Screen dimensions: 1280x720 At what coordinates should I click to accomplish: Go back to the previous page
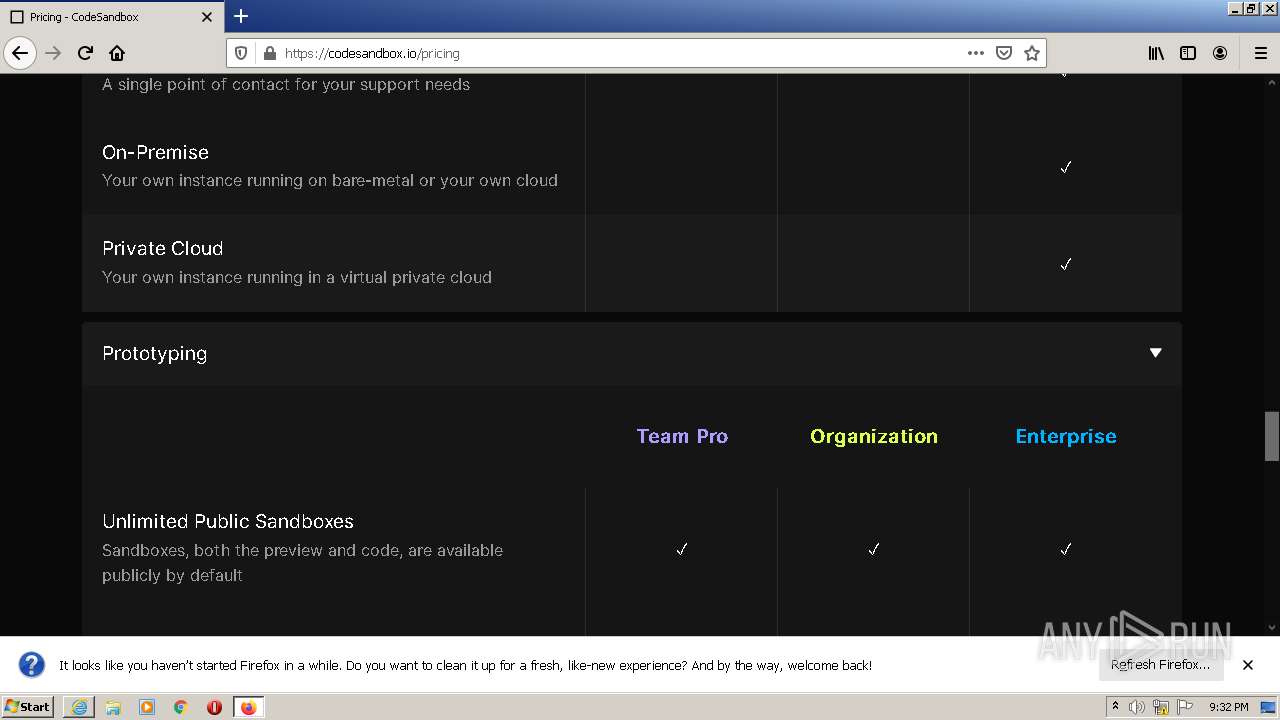coord(20,53)
